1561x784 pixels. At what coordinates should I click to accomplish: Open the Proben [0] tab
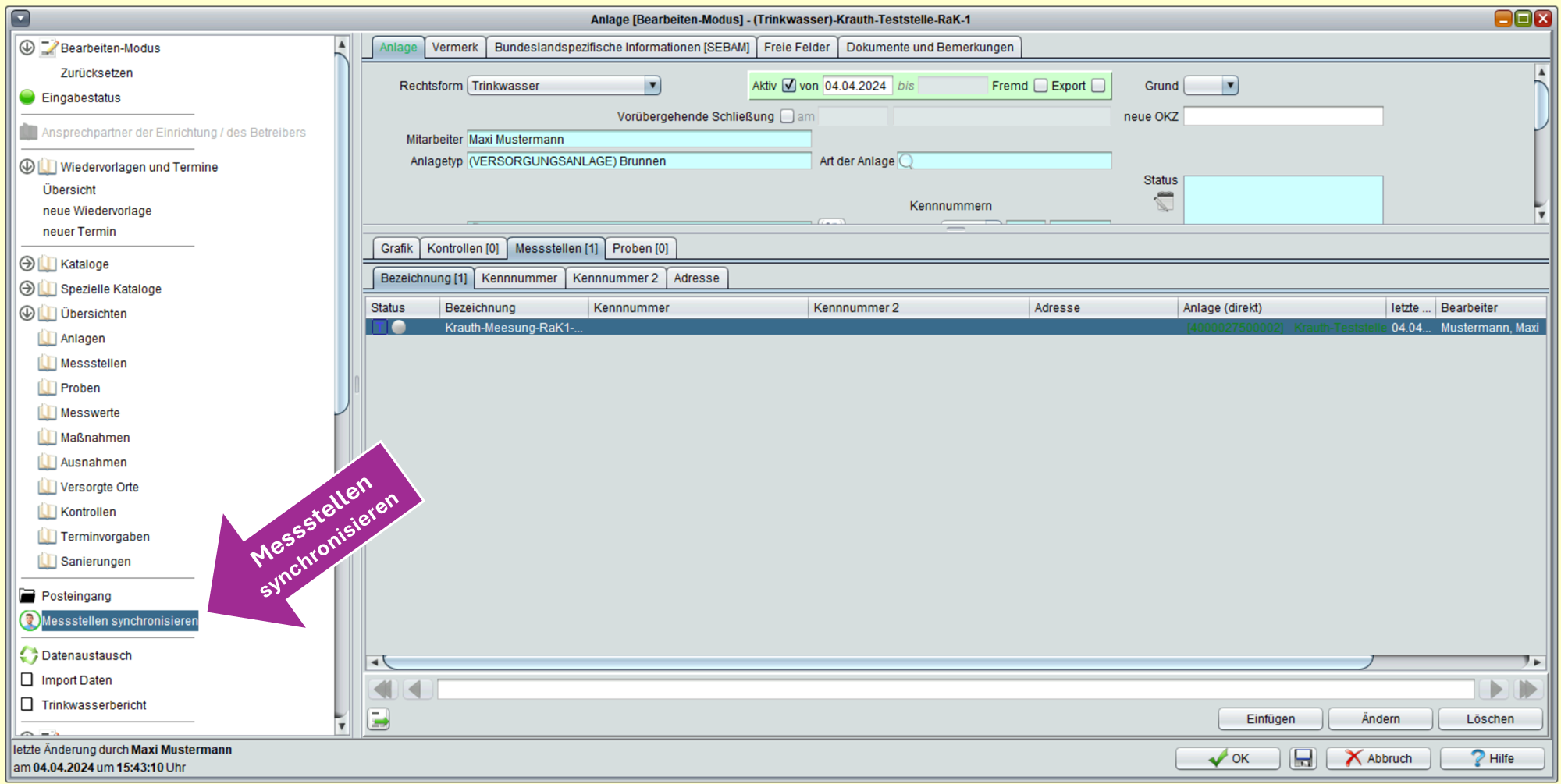640,248
